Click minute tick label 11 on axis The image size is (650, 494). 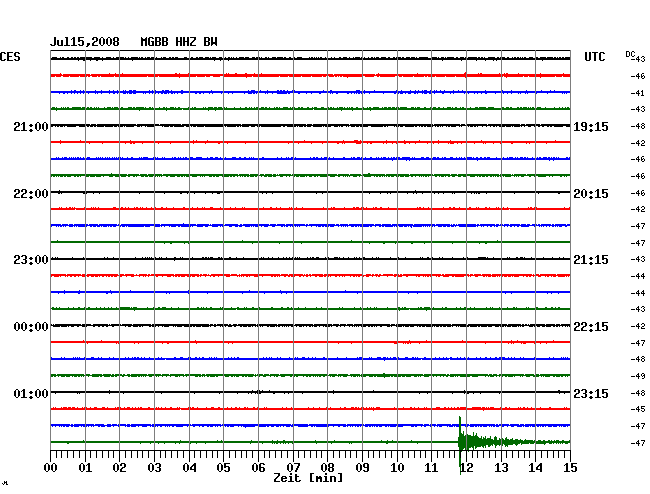432,467
